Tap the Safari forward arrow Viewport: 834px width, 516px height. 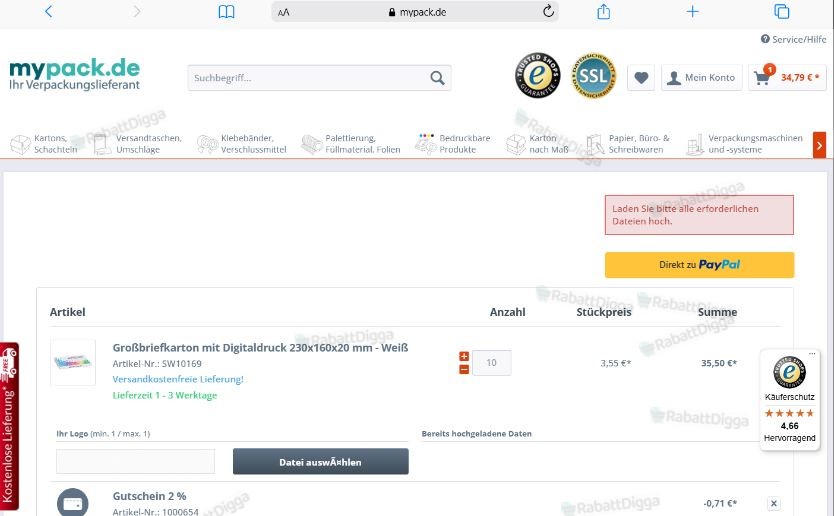[137, 11]
